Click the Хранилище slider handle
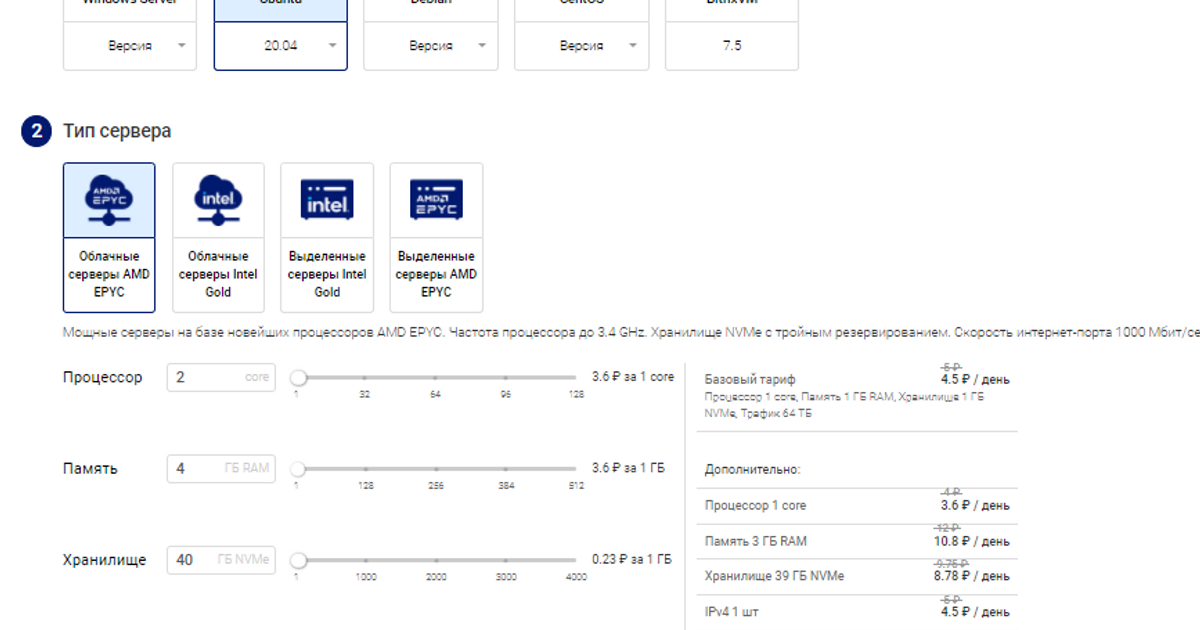Viewport: 1200px width, 630px height. [298, 560]
